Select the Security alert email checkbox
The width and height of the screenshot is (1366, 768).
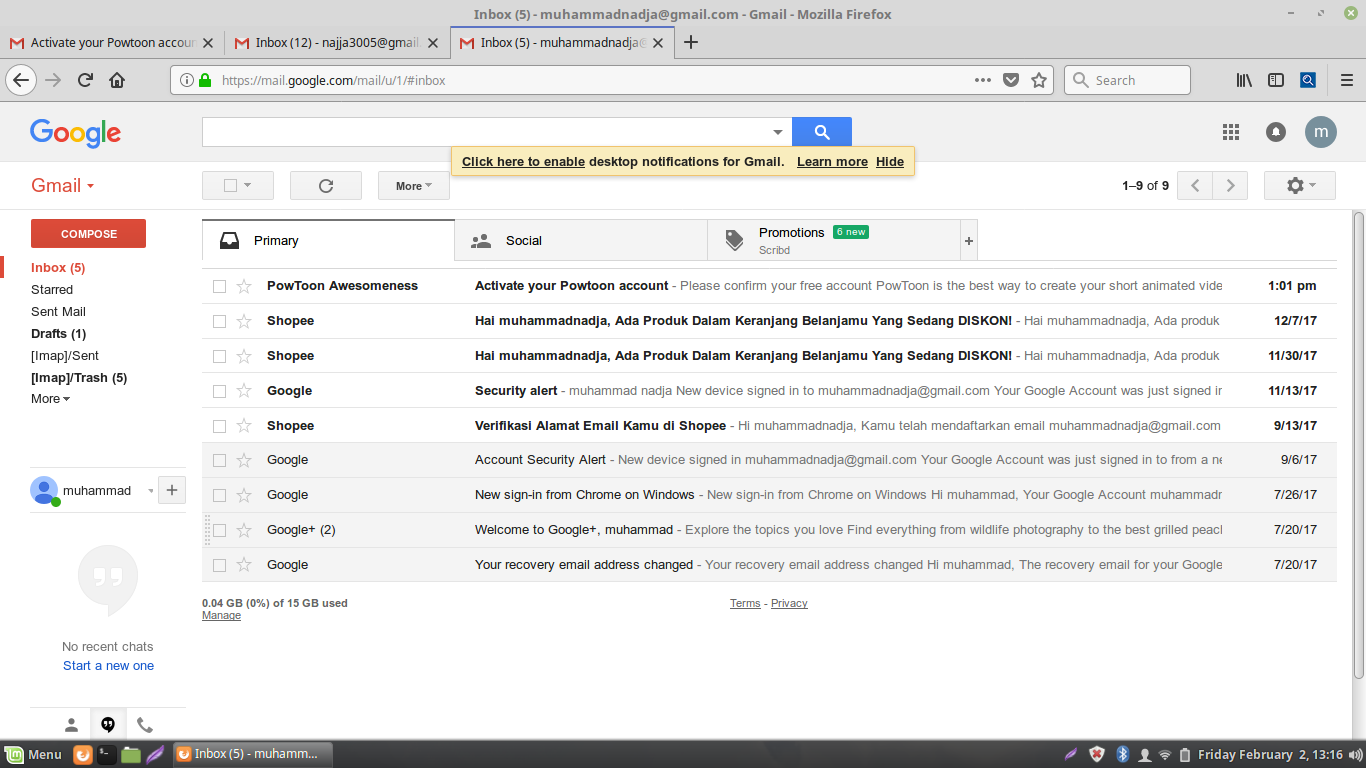(220, 392)
